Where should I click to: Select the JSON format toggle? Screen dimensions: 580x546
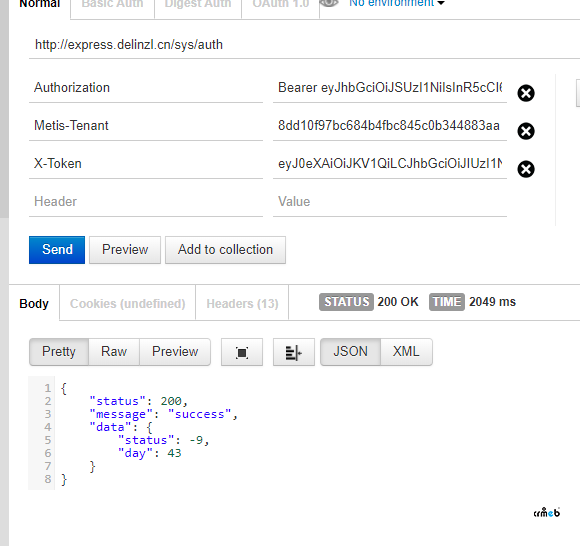coord(350,352)
